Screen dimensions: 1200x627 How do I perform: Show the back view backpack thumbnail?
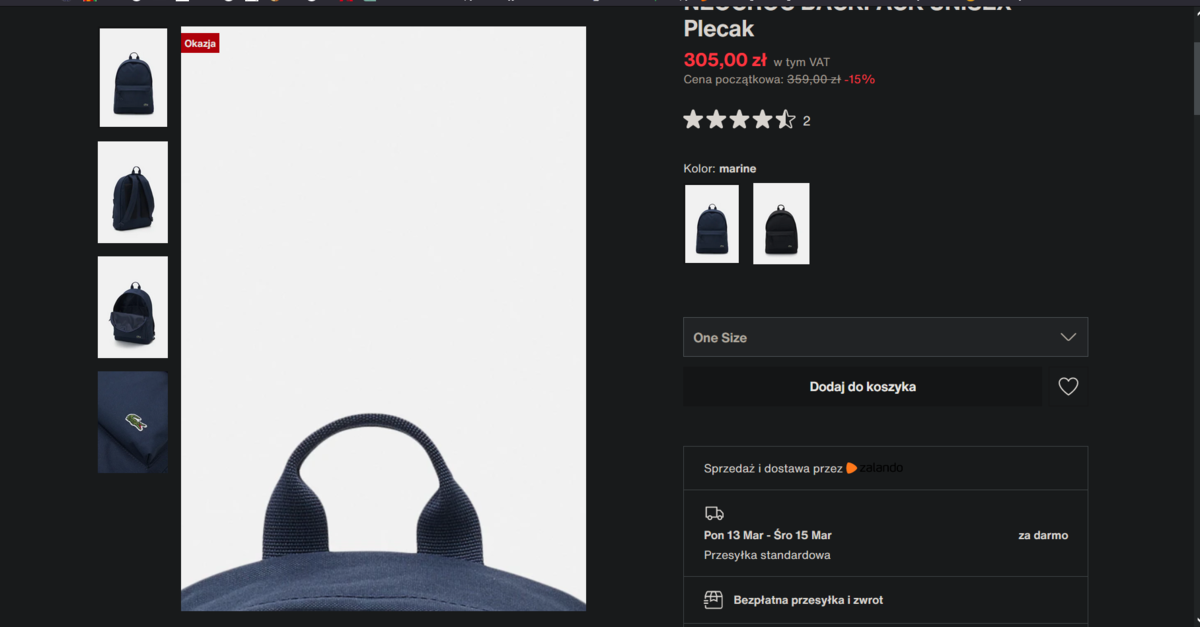pos(133,192)
